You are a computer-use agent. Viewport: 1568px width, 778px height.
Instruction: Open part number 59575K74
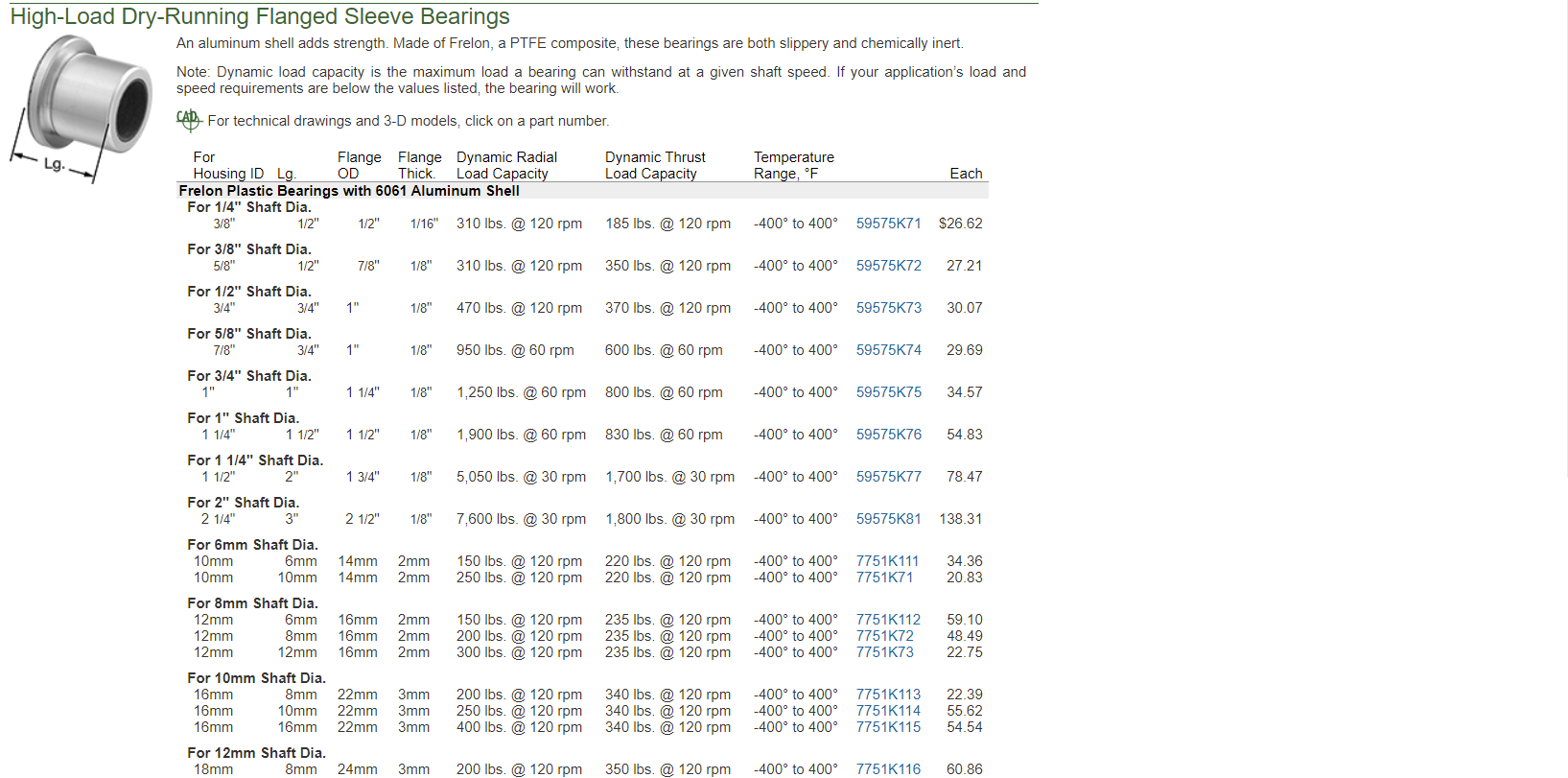pos(888,350)
